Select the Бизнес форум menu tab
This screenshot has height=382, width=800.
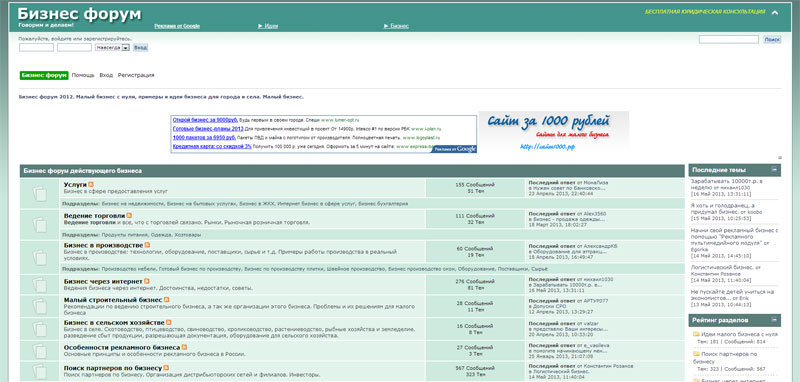44,75
